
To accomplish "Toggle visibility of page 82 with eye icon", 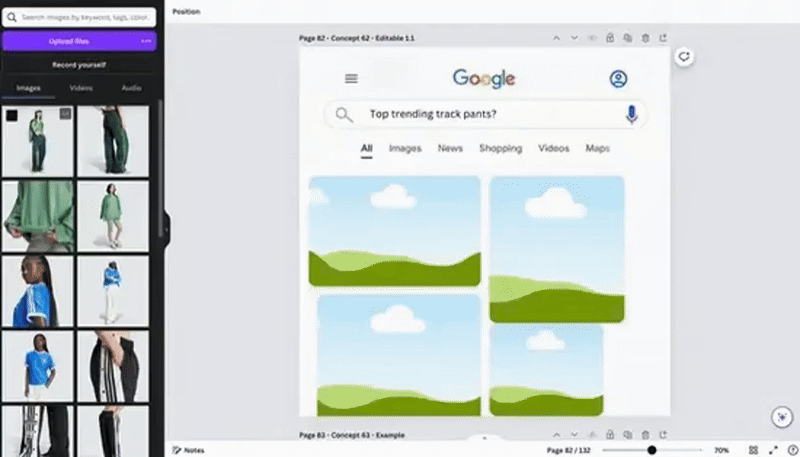I will 592,38.
